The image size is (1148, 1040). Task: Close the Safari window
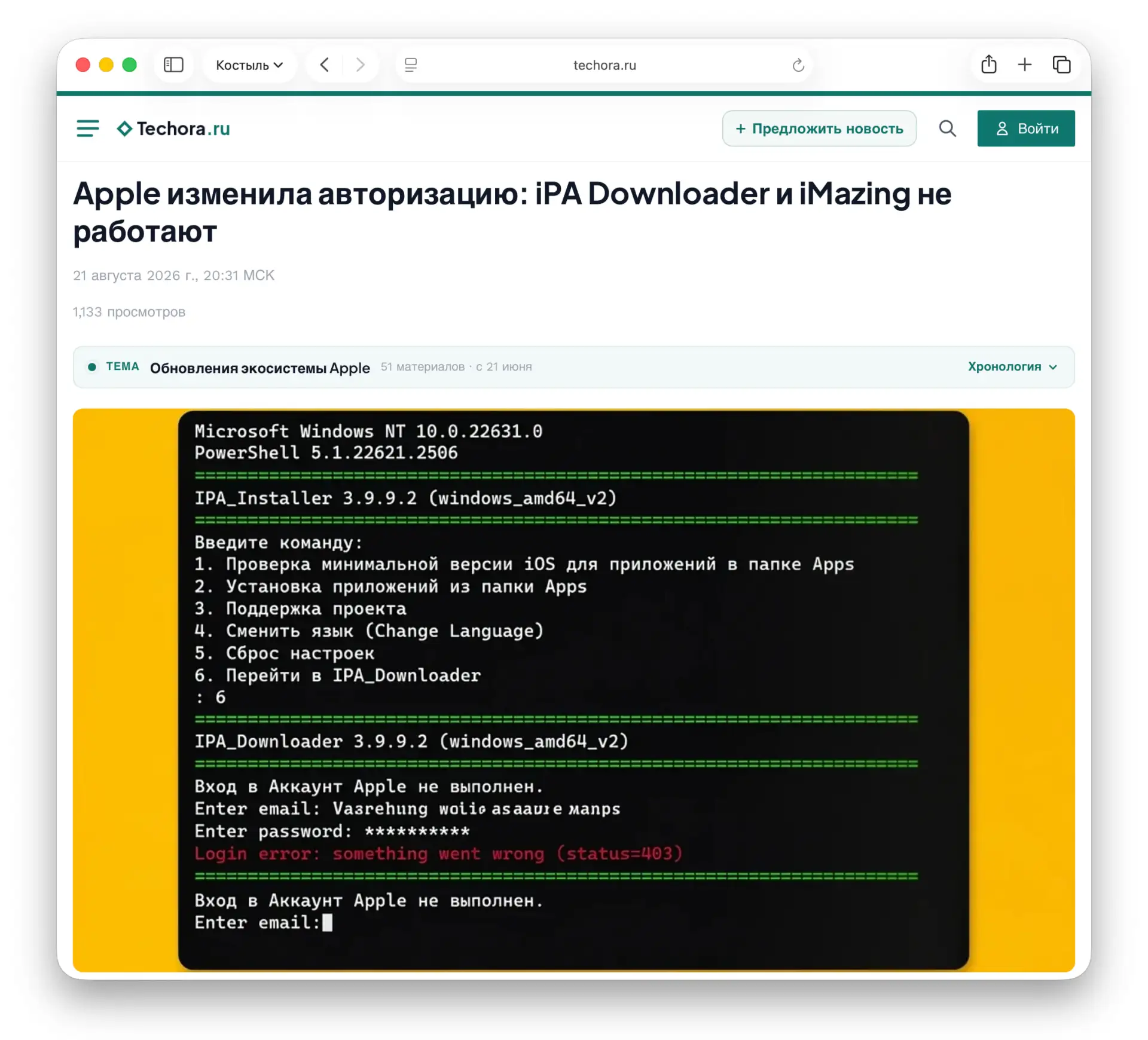[83, 65]
